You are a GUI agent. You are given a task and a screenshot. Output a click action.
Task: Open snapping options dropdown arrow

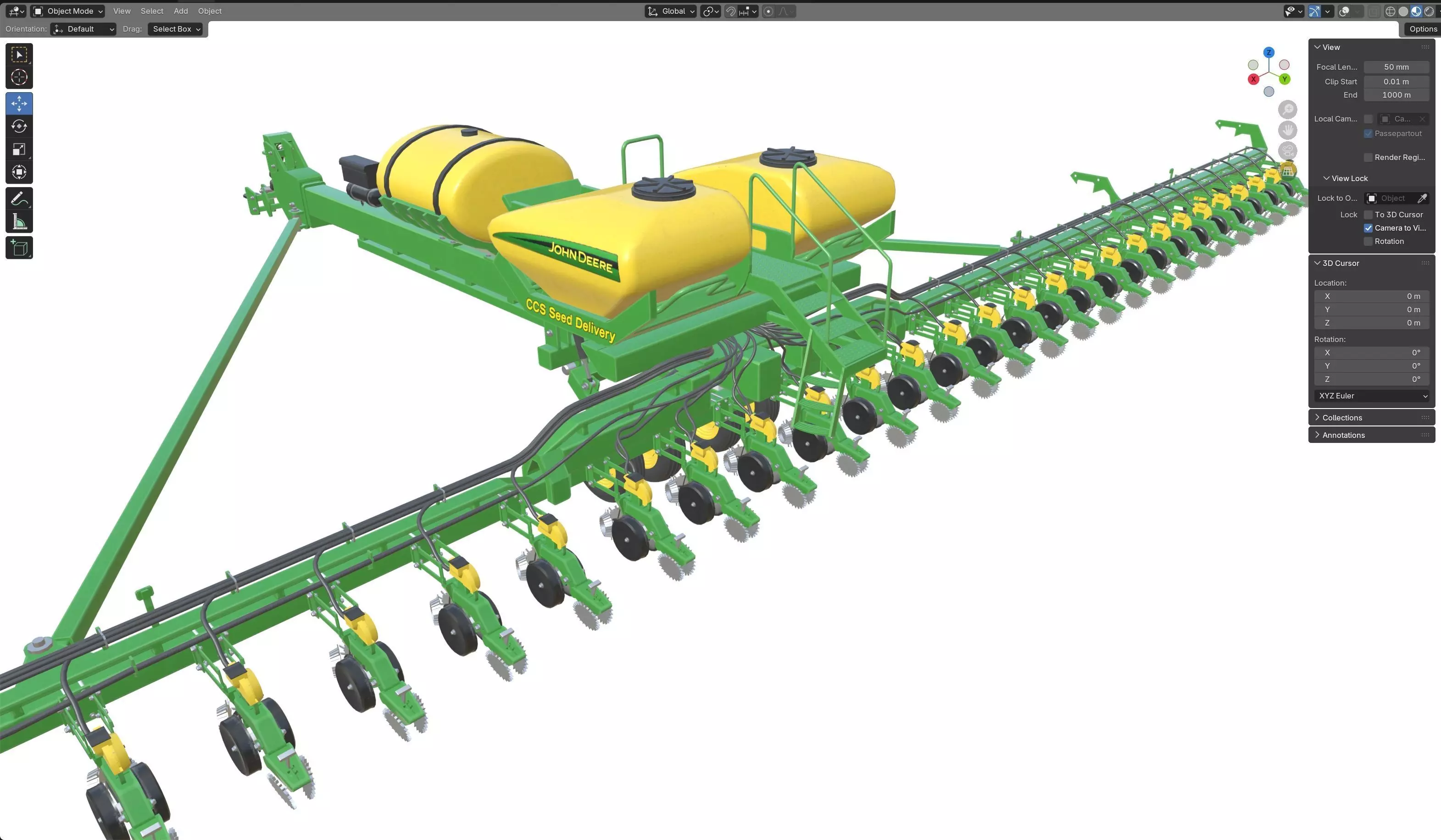[x=748, y=11]
